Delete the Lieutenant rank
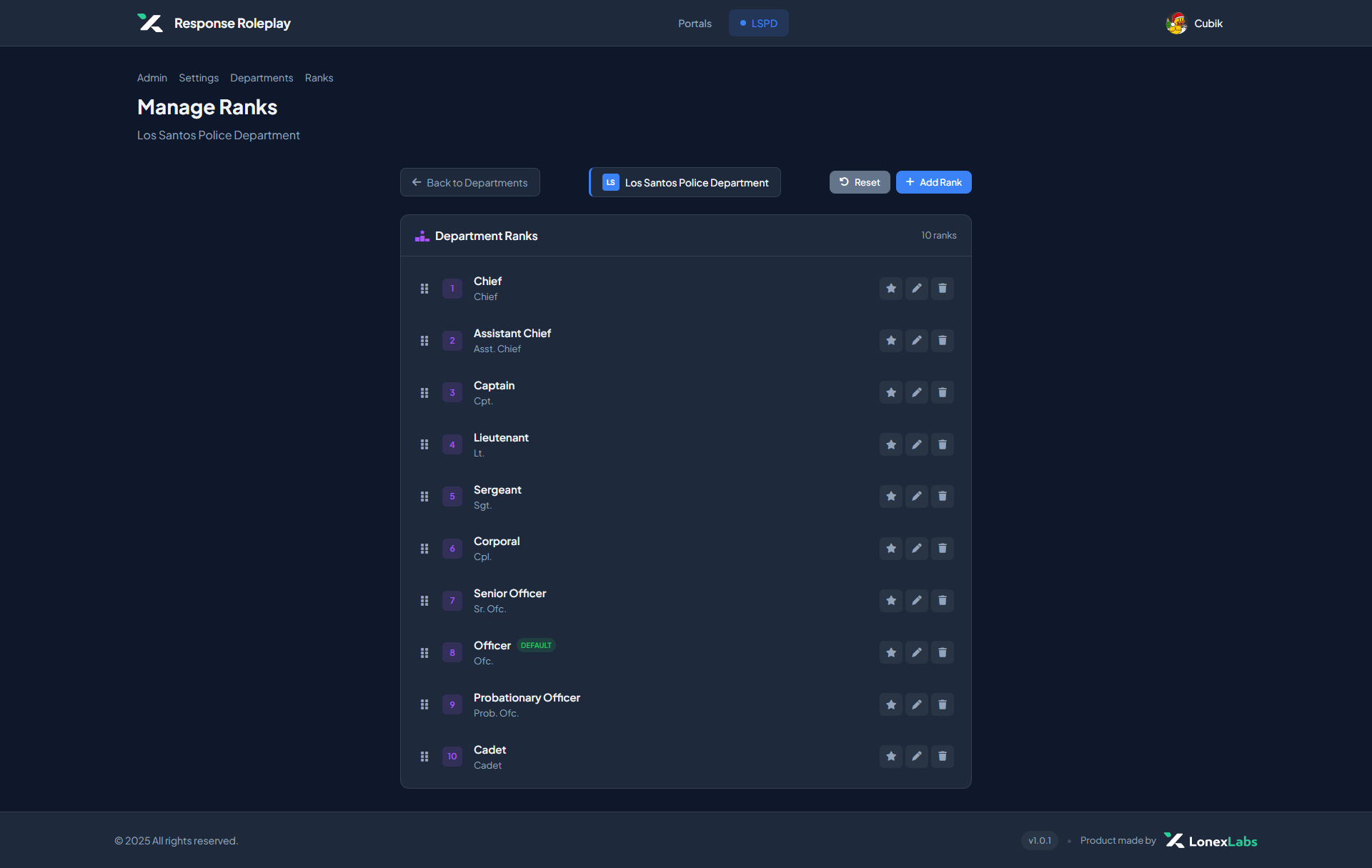The width and height of the screenshot is (1372, 868). tap(943, 444)
